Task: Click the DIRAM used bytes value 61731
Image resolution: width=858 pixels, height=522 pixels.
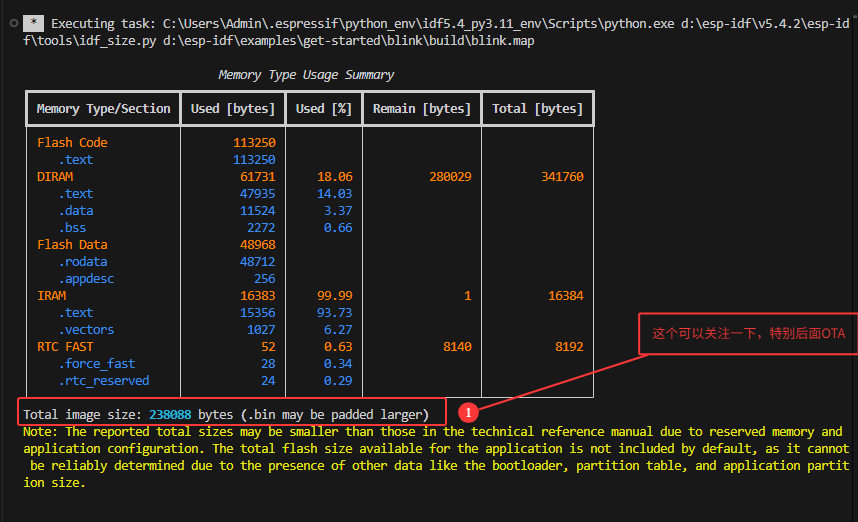Action: [x=258, y=176]
